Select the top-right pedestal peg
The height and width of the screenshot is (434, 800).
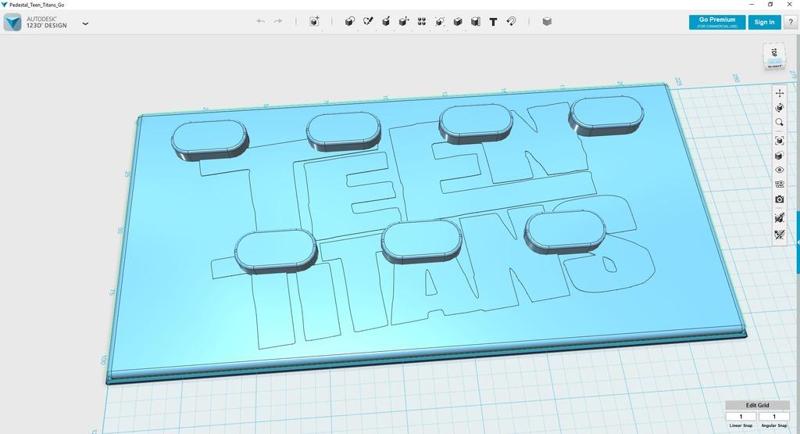(x=606, y=115)
